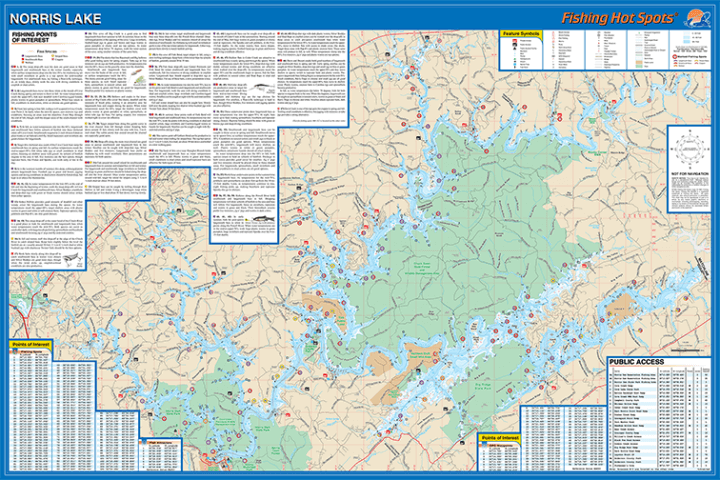Image resolution: width=720 pixels, height=480 pixels.
Task: Click the red boat ramp symbol in the Feature Symbols legend
Action: 514,40
